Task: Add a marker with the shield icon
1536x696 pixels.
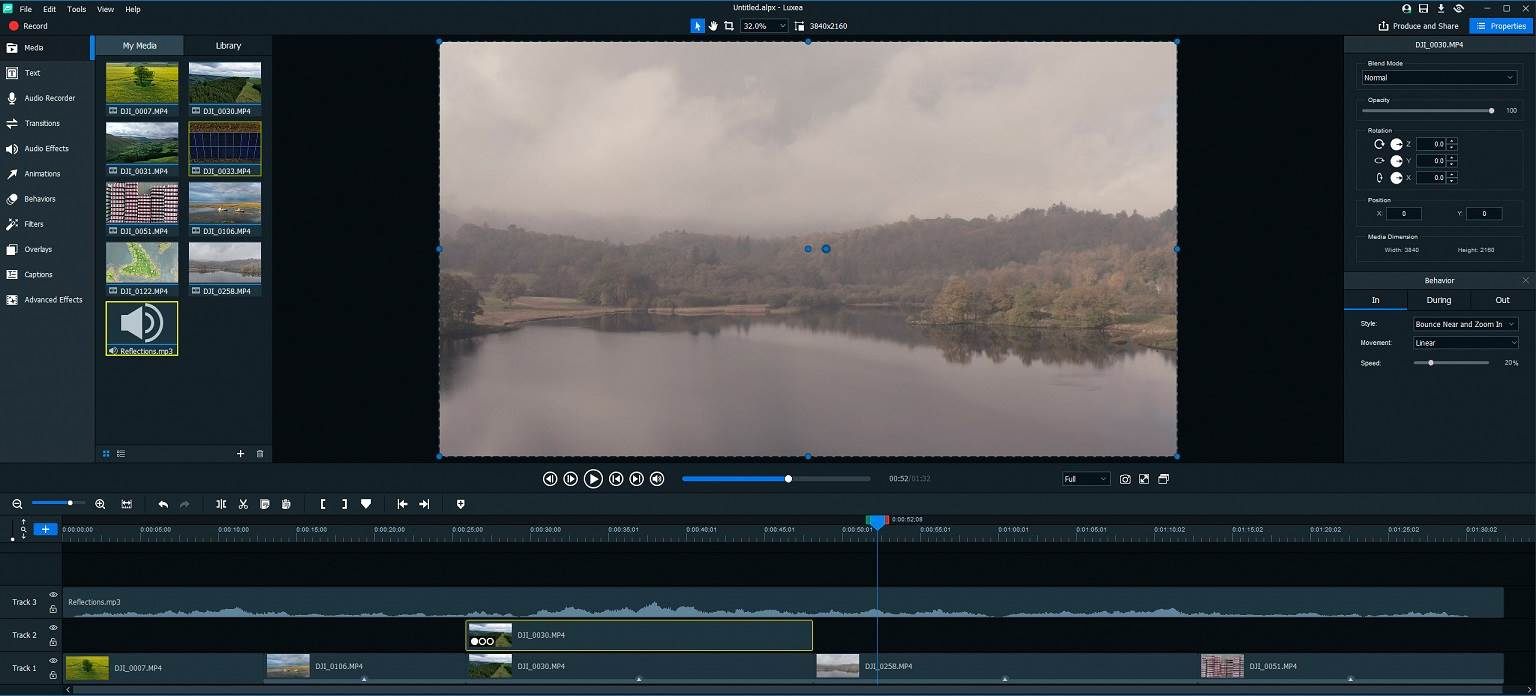Action: tap(460, 504)
